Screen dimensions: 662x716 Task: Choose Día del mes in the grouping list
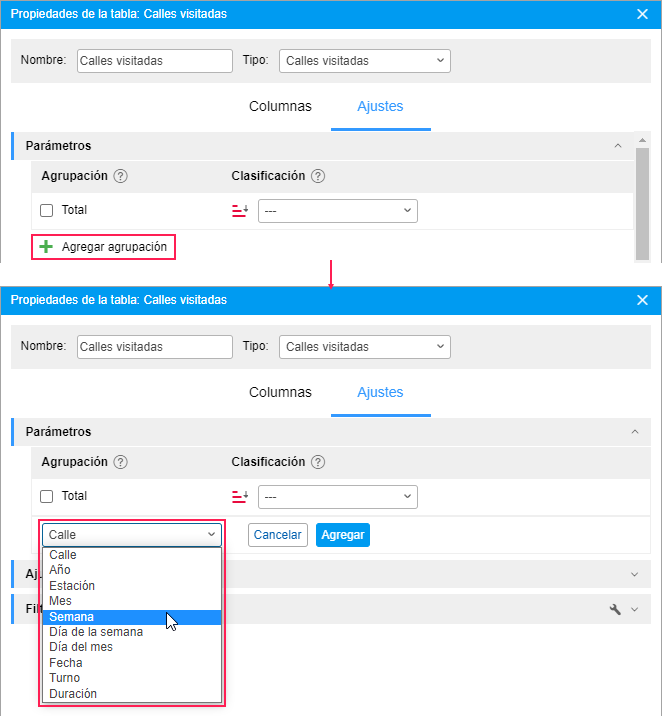tap(81, 647)
